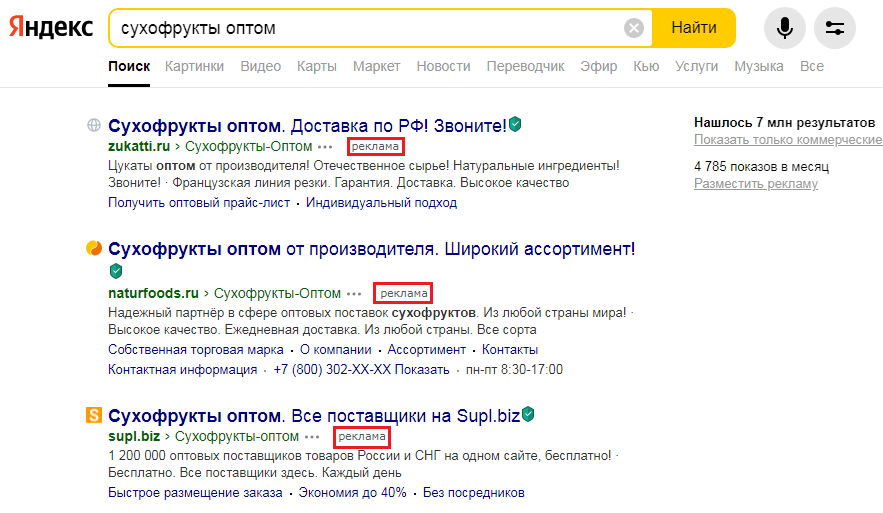
Task: Open Собственная торговая марка link
Action: [196, 350]
